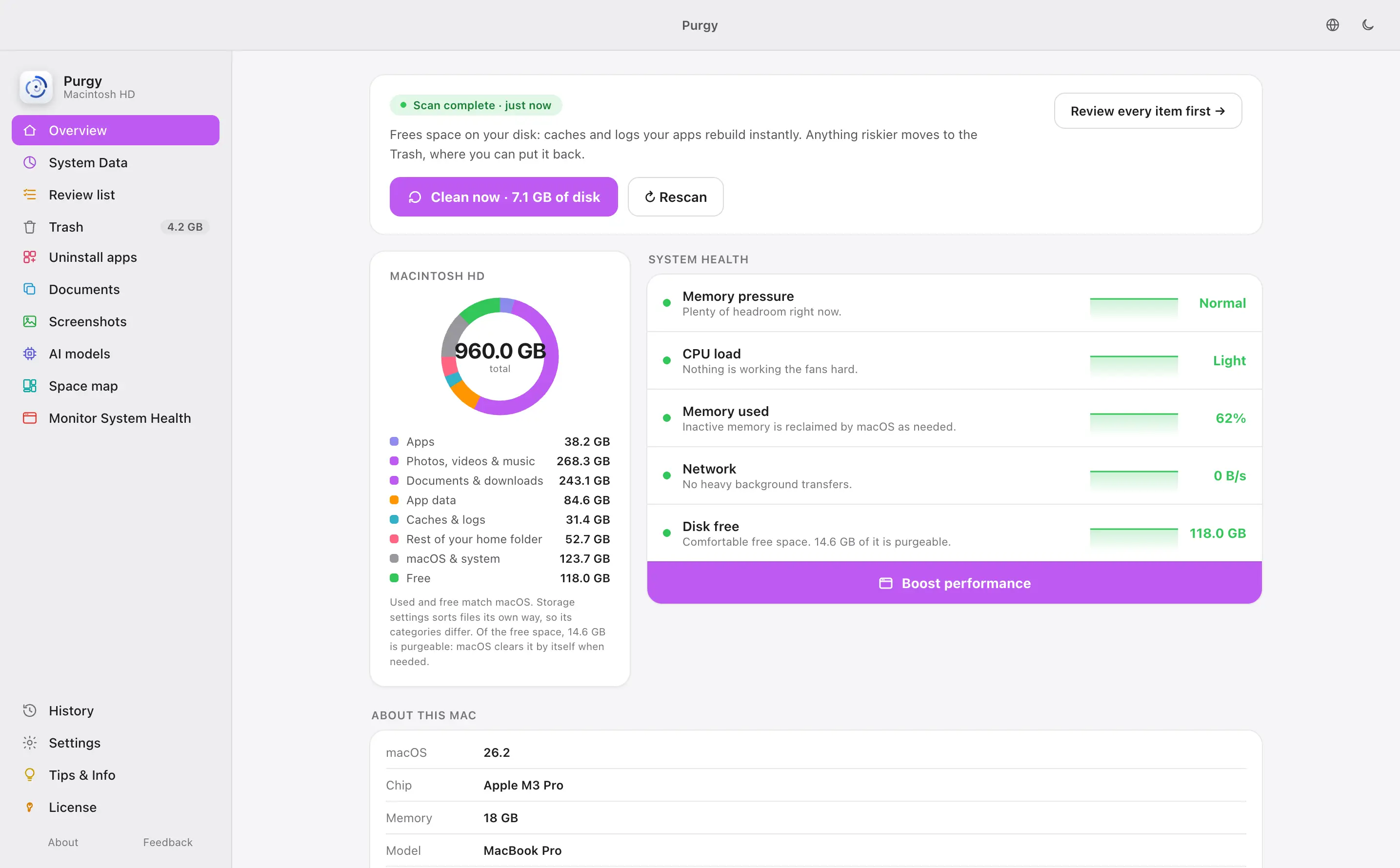Open the System Data section
Screen dimensions: 1400x868
pos(116,162)
